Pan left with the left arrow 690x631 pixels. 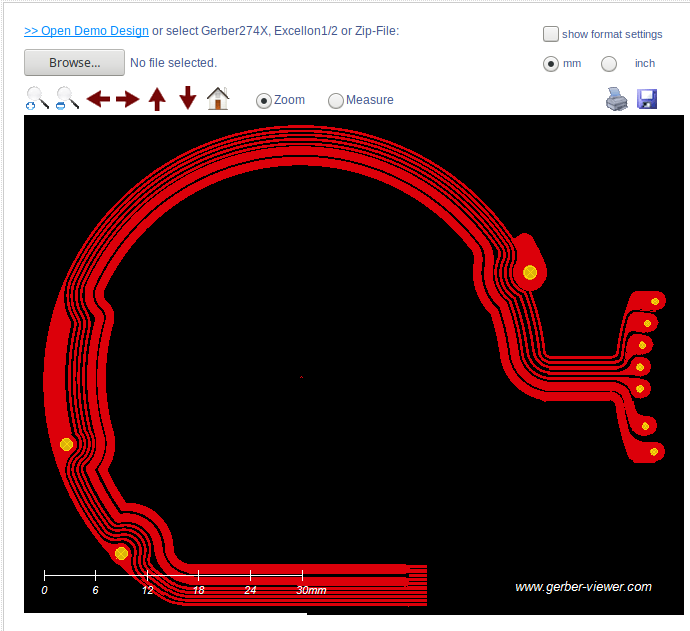click(x=98, y=99)
